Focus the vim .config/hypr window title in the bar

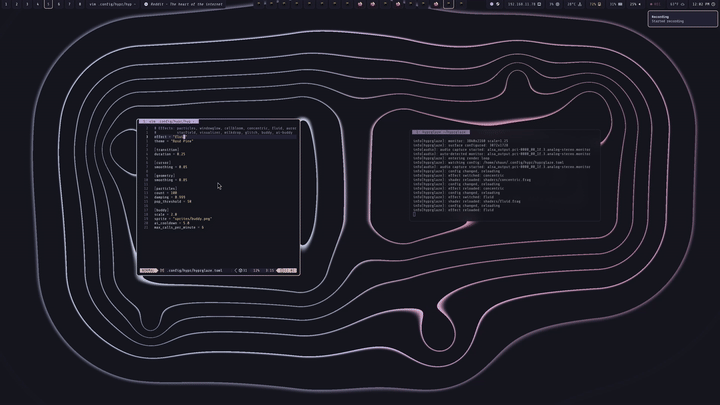pos(112,4)
